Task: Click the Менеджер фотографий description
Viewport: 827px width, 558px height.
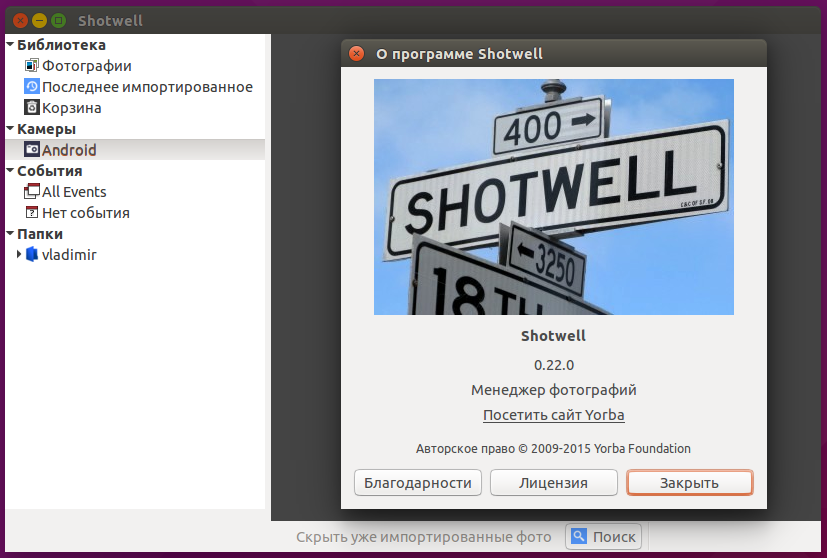Action: pyautogui.click(x=554, y=390)
